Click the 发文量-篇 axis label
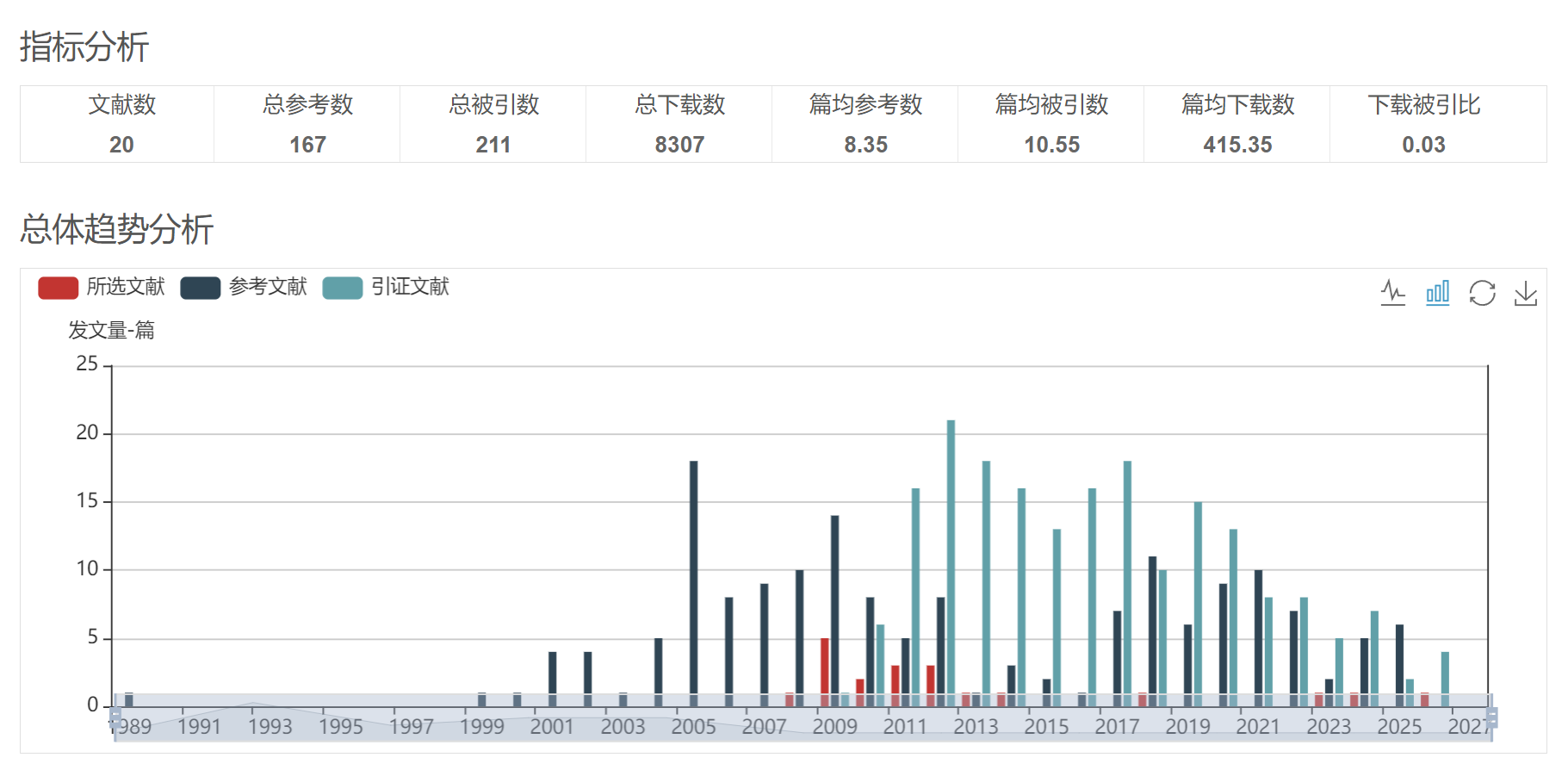The height and width of the screenshot is (770, 1568). (x=112, y=330)
